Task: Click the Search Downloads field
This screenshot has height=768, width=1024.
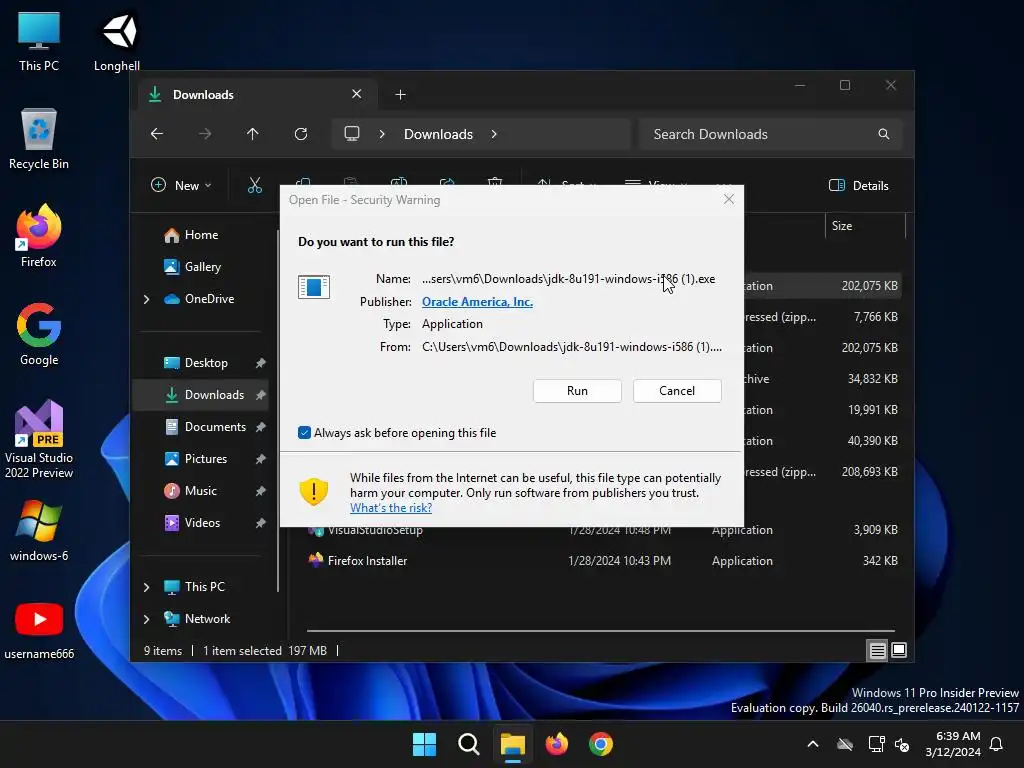Action: tap(771, 134)
